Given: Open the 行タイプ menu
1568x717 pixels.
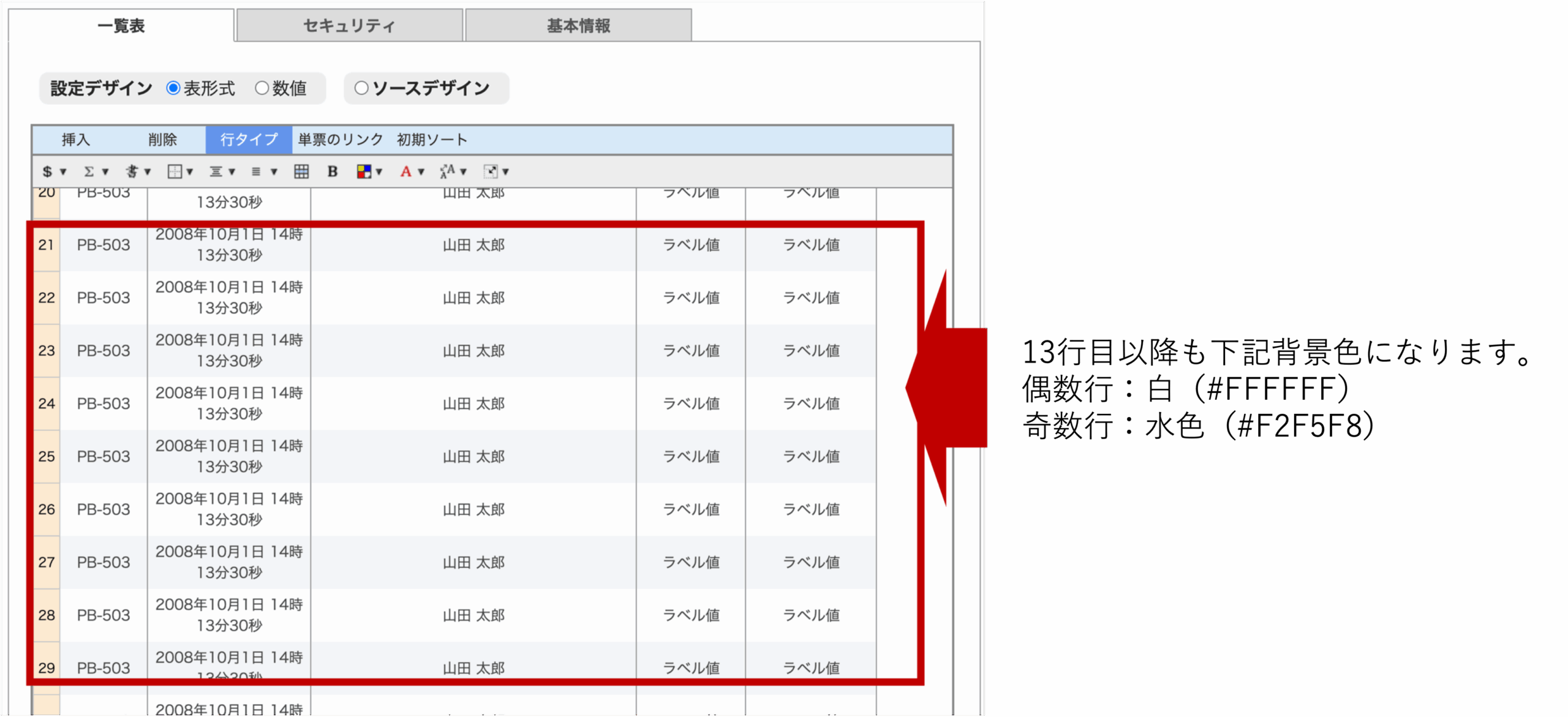Looking at the screenshot, I should click(x=249, y=140).
